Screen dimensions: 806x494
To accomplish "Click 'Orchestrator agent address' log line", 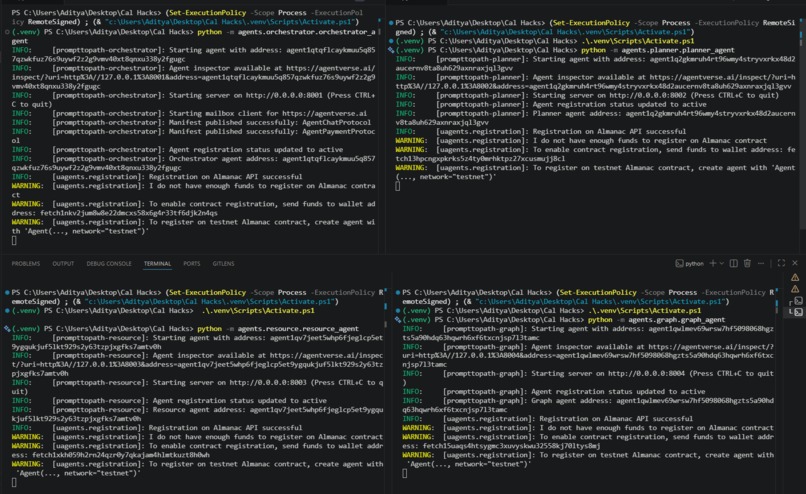I will (x=193, y=163).
